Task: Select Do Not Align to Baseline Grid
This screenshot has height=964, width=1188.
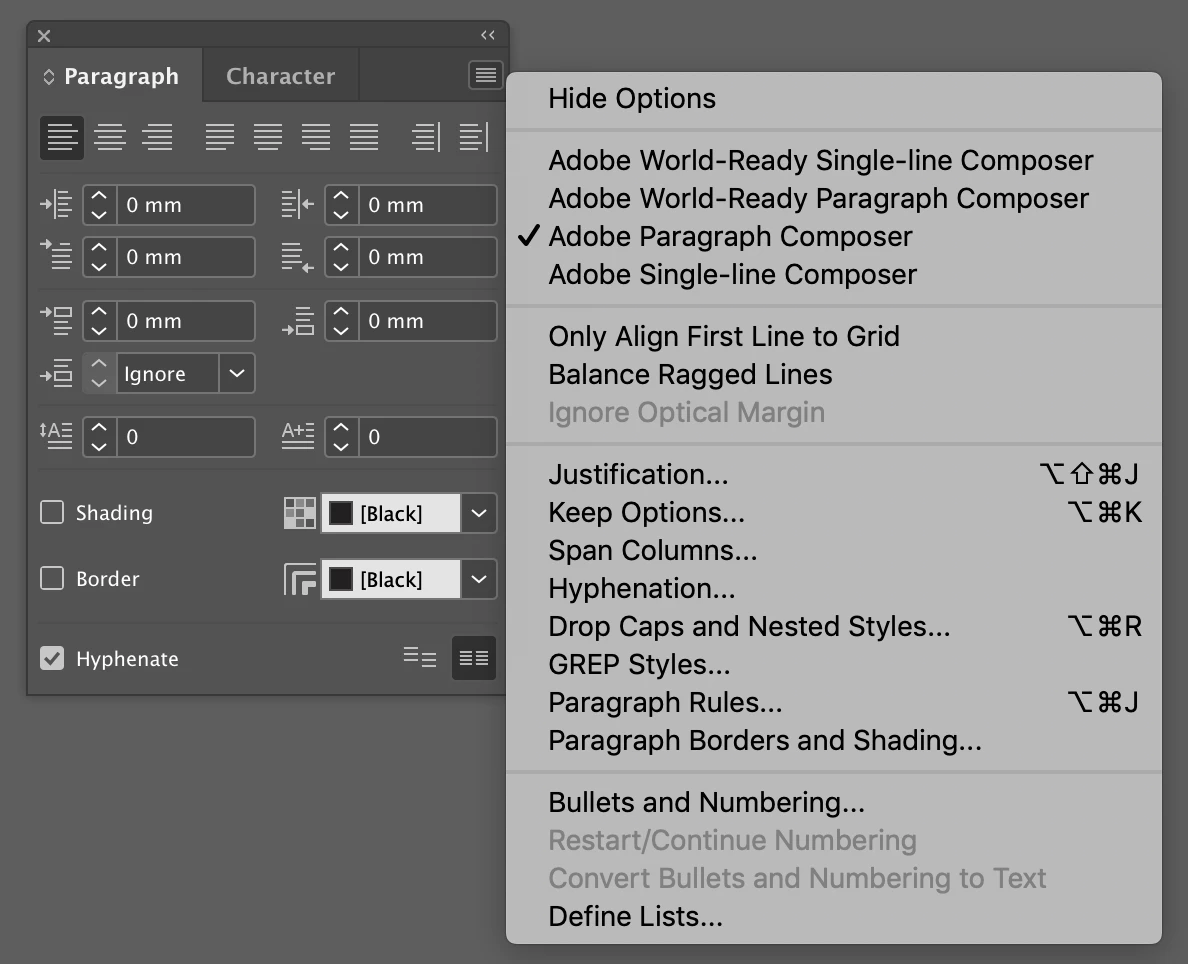Action: pyautogui.click(x=420, y=657)
